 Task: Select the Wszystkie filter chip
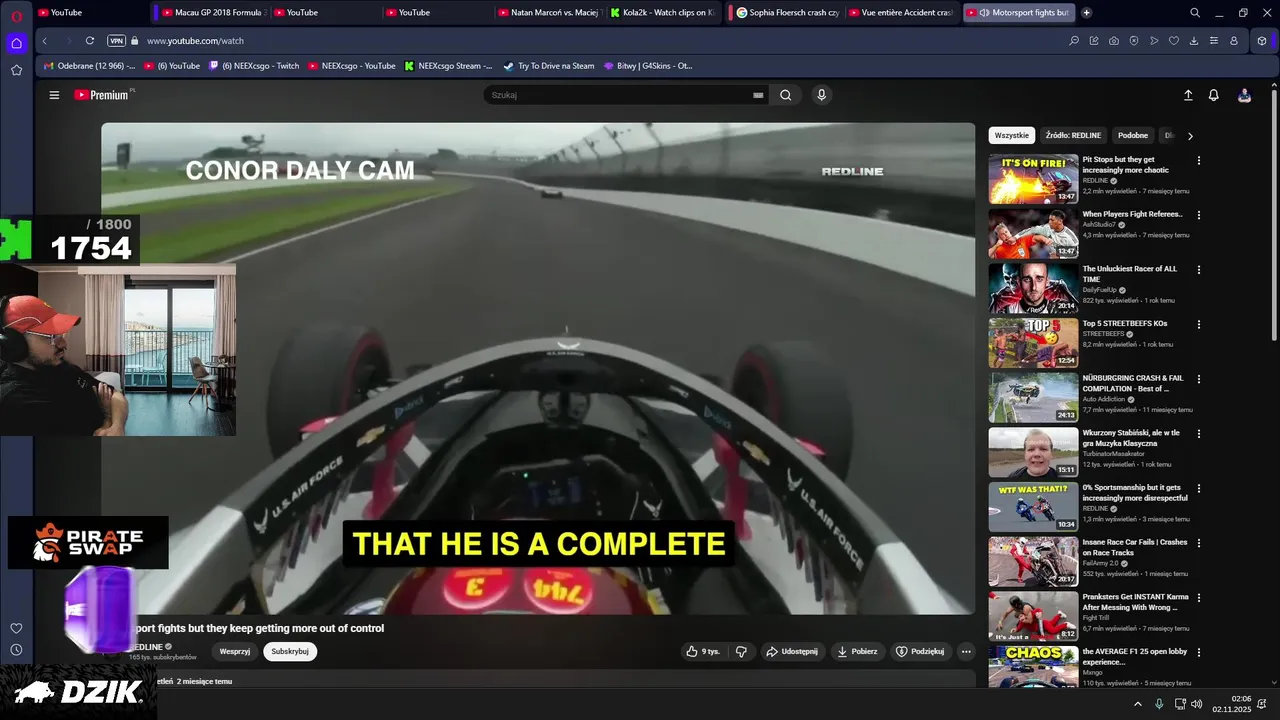click(x=1011, y=135)
